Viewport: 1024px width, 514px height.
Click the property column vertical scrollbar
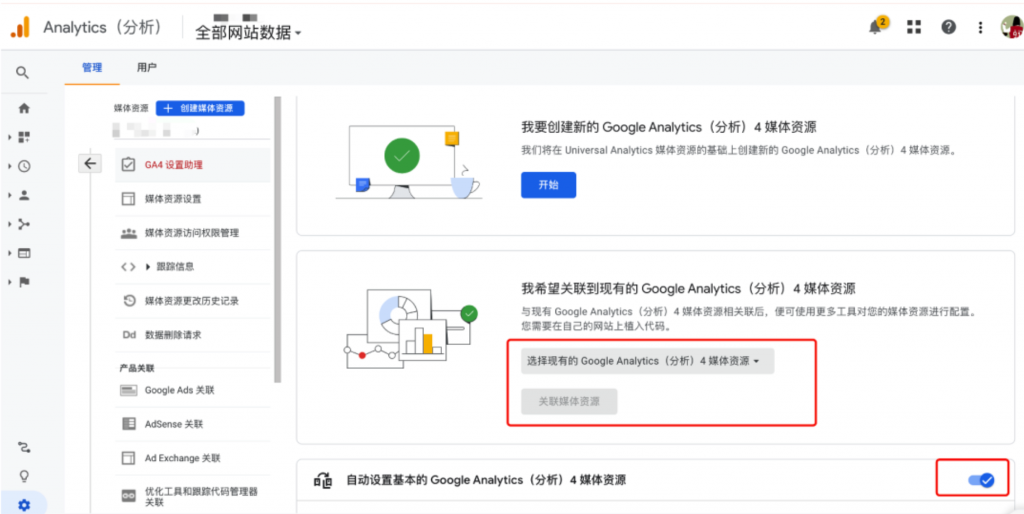tap(277, 240)
